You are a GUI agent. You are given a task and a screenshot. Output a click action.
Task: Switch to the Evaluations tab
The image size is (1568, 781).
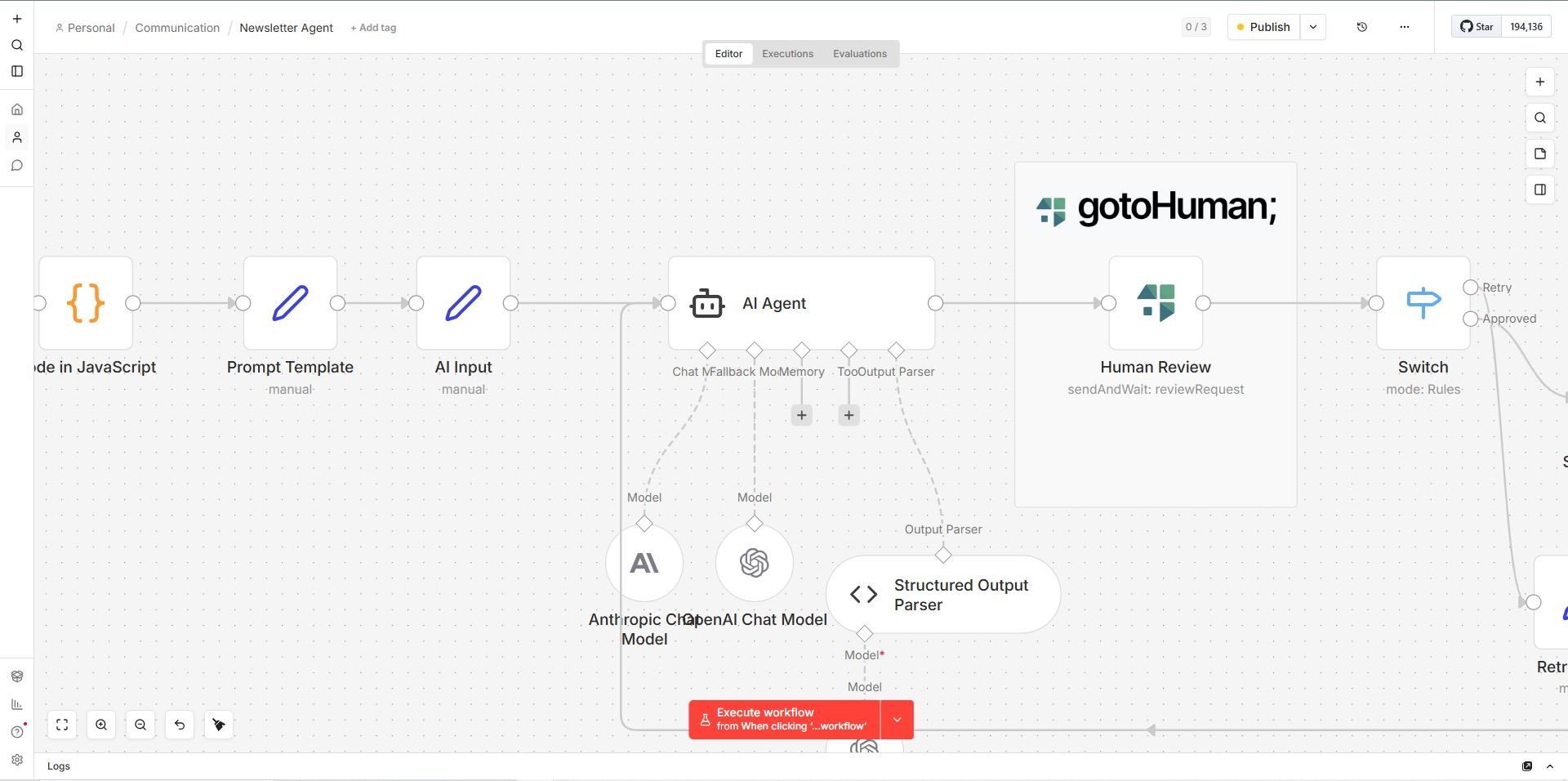[x=860, y=54]
